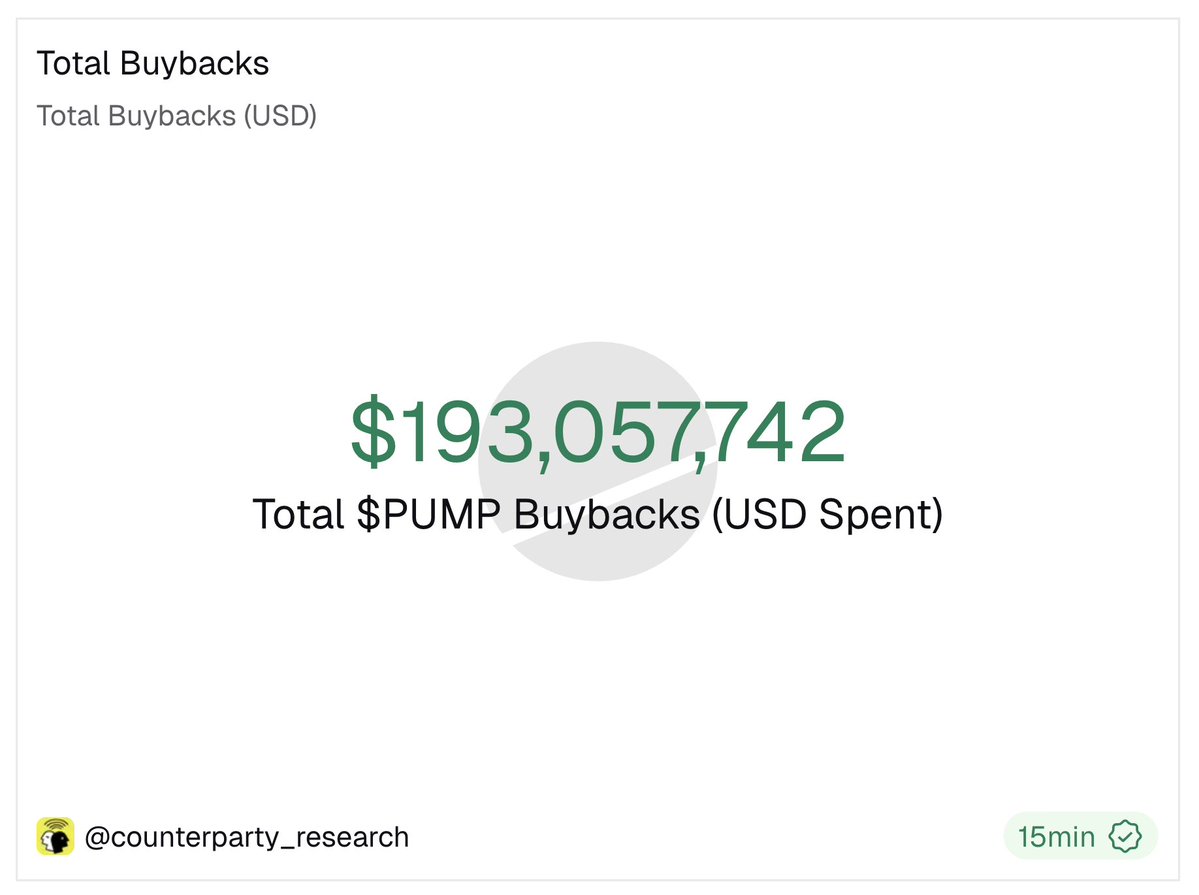Click the counterparty_research avatar icon
Viewport: 1199px width, 895px height.
[55, 836]
